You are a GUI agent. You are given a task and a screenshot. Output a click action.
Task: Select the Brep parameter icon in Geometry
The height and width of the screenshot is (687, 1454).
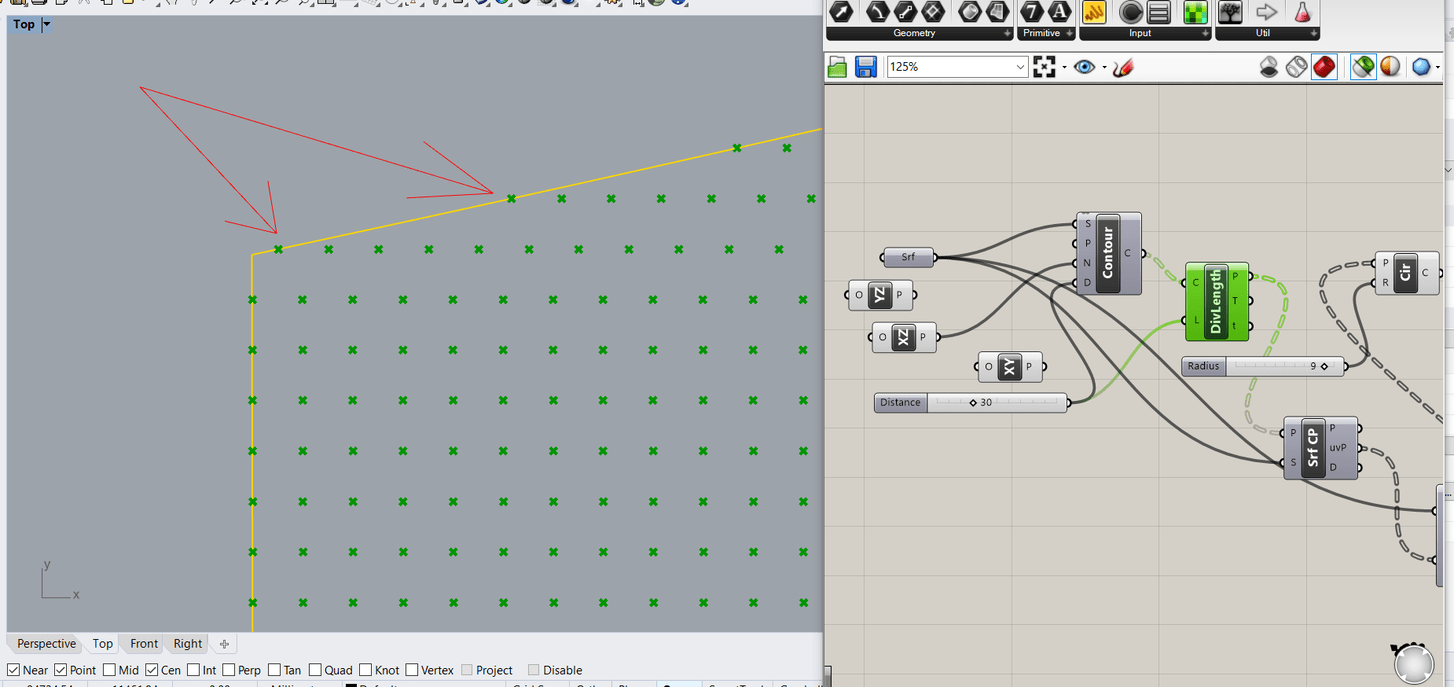(997, 12)
